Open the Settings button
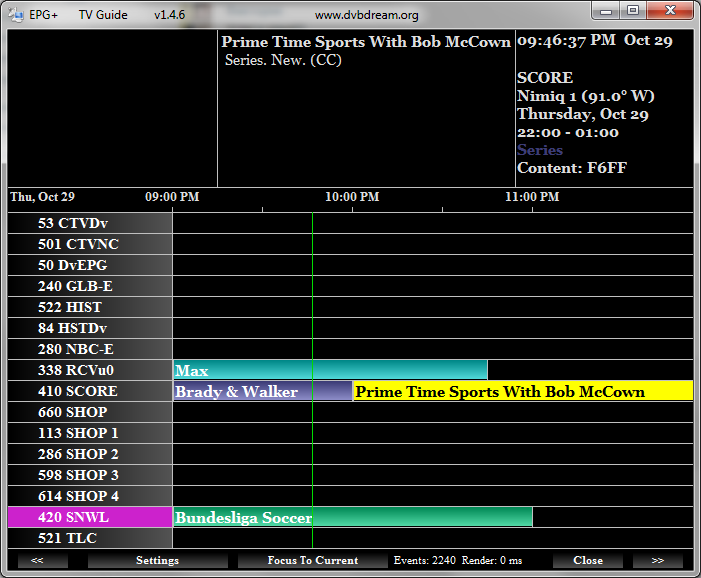The width and height of the screenshot is (701, 578). tap(157, 561)
